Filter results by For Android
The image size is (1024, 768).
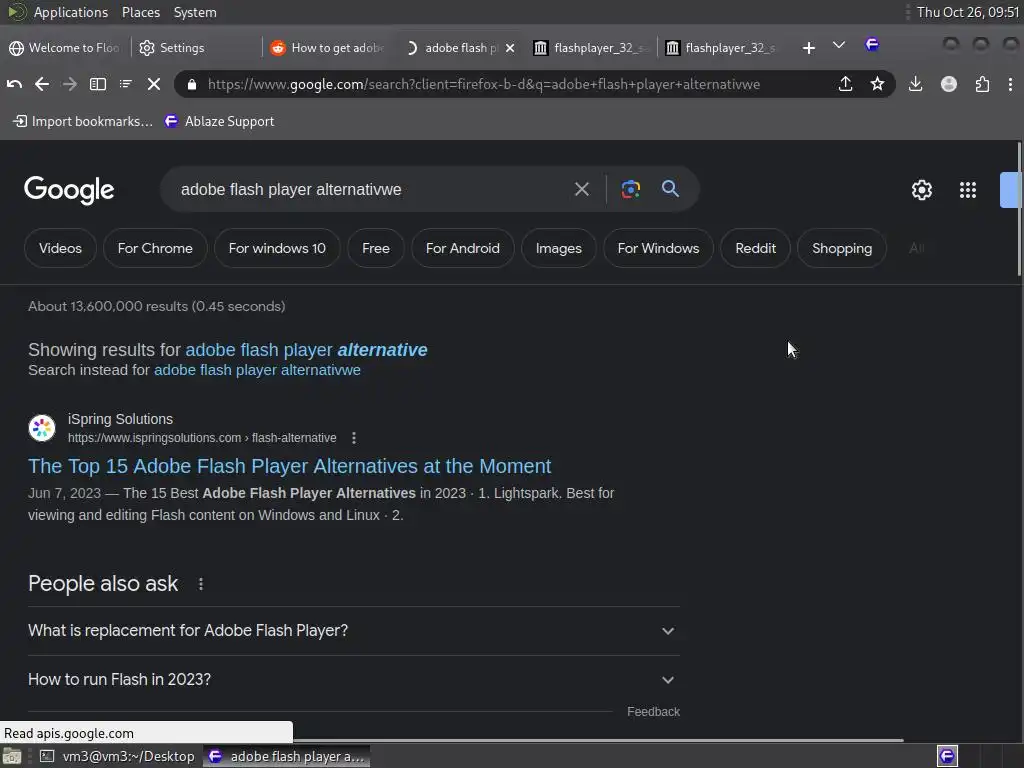pos(462,248)
